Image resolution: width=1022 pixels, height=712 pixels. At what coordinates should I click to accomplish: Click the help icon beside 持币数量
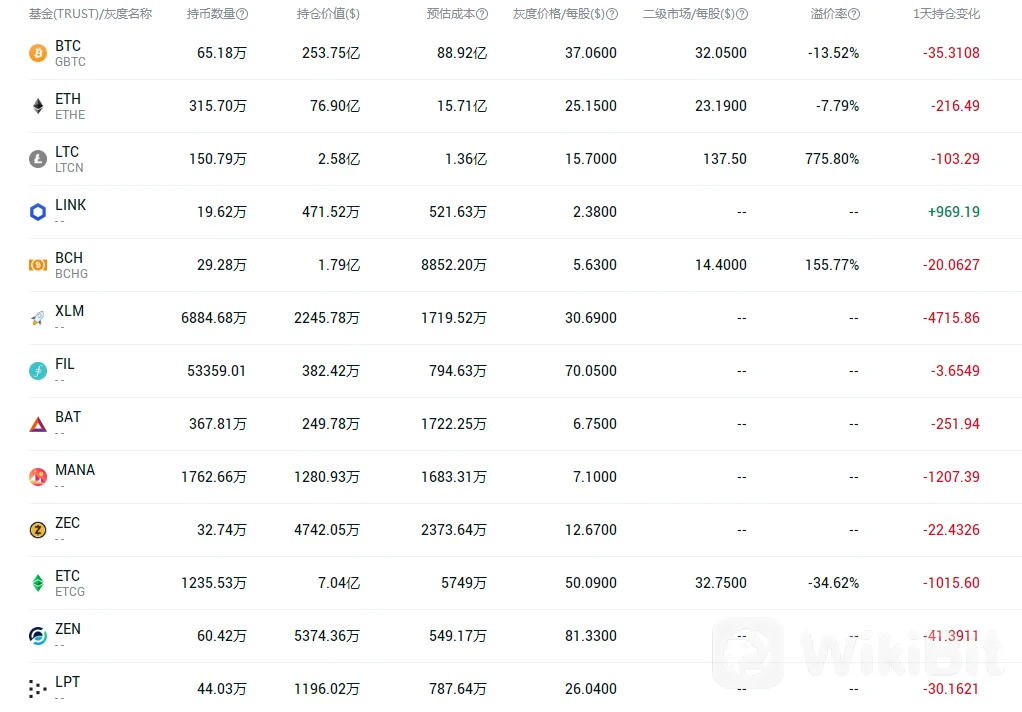pyautogui.click(x=242, y=15)
